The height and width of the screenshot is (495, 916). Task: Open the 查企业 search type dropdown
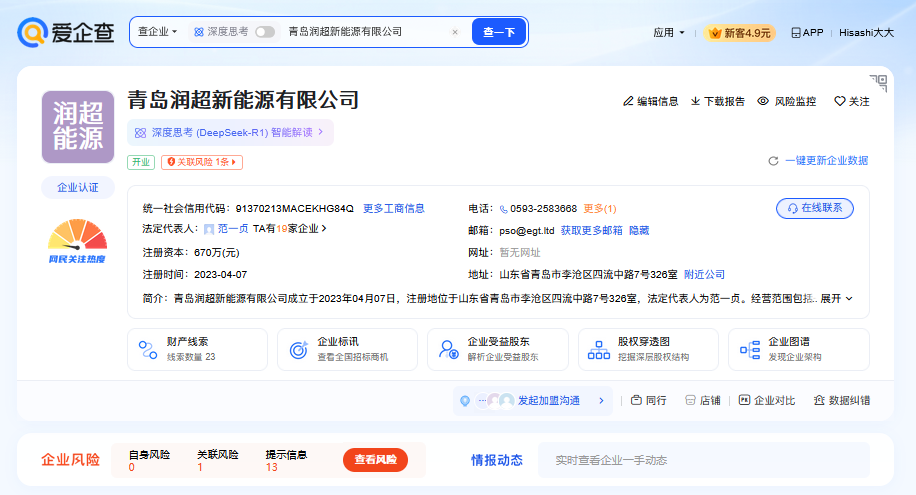[x=157, y=32]
